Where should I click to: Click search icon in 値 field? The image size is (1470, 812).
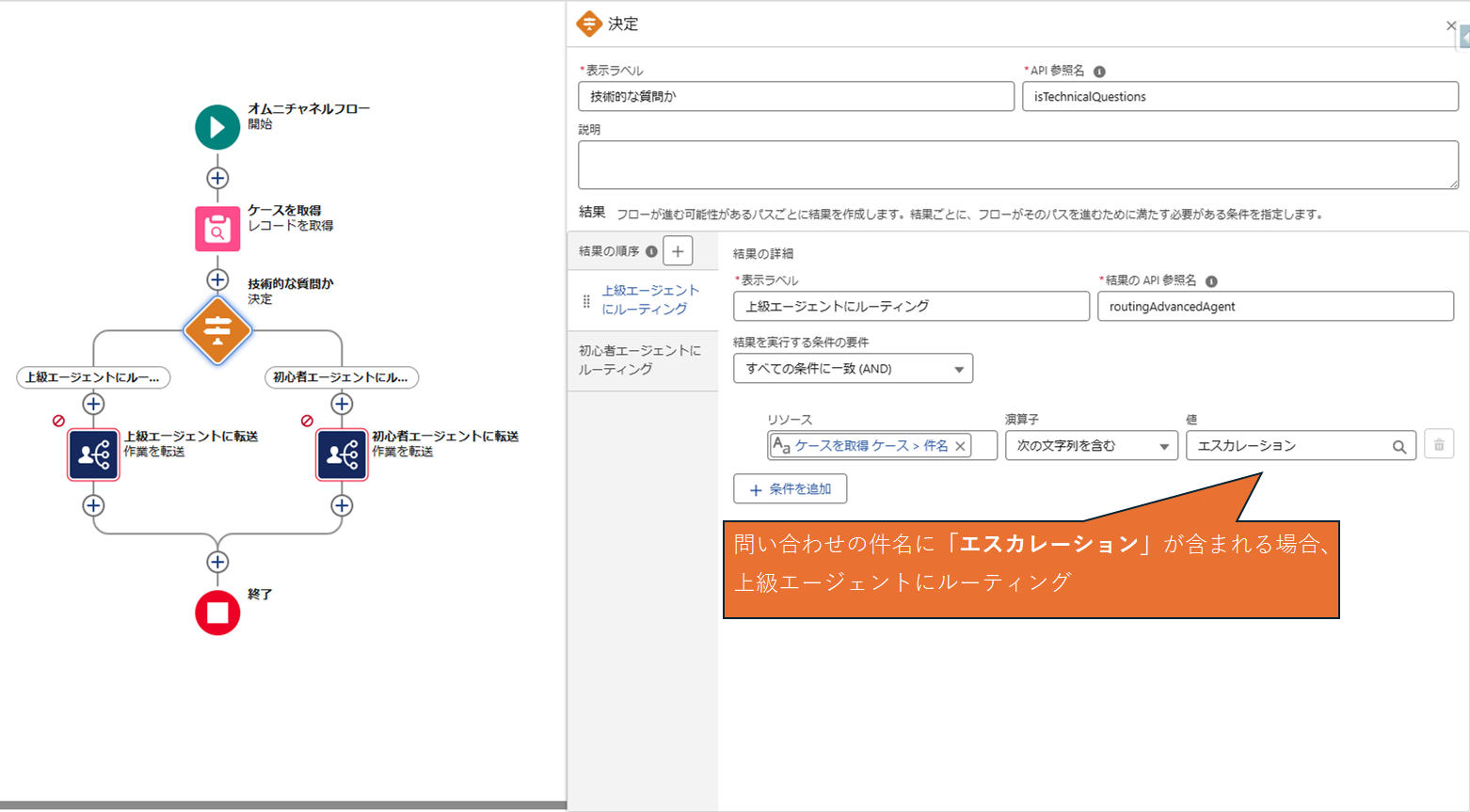point(1399,447)
